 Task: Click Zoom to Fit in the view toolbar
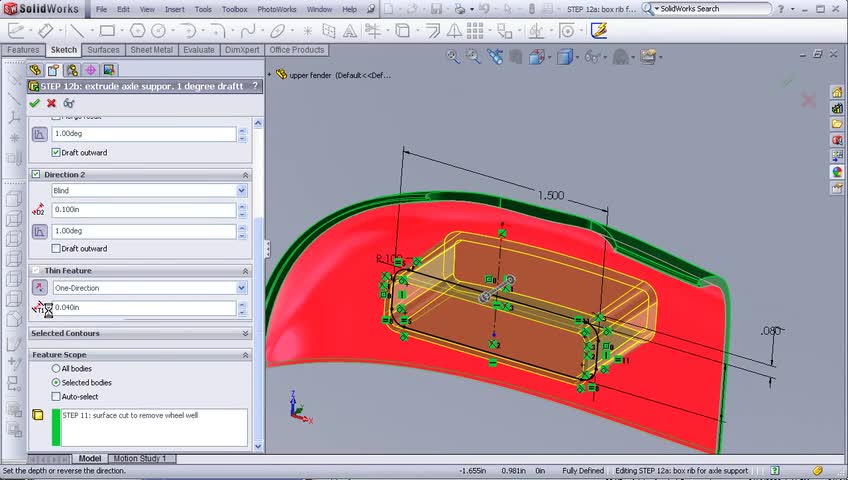453,56
